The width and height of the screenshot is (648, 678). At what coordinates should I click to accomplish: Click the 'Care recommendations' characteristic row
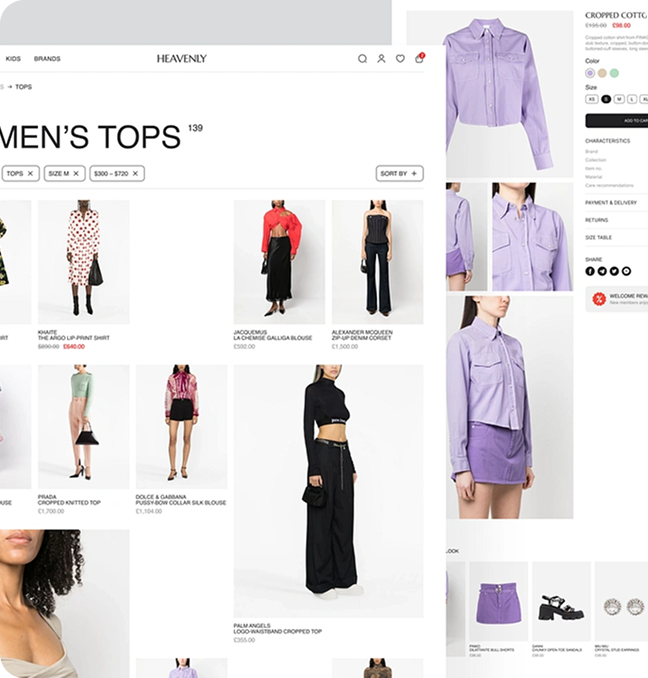point(609,185)
